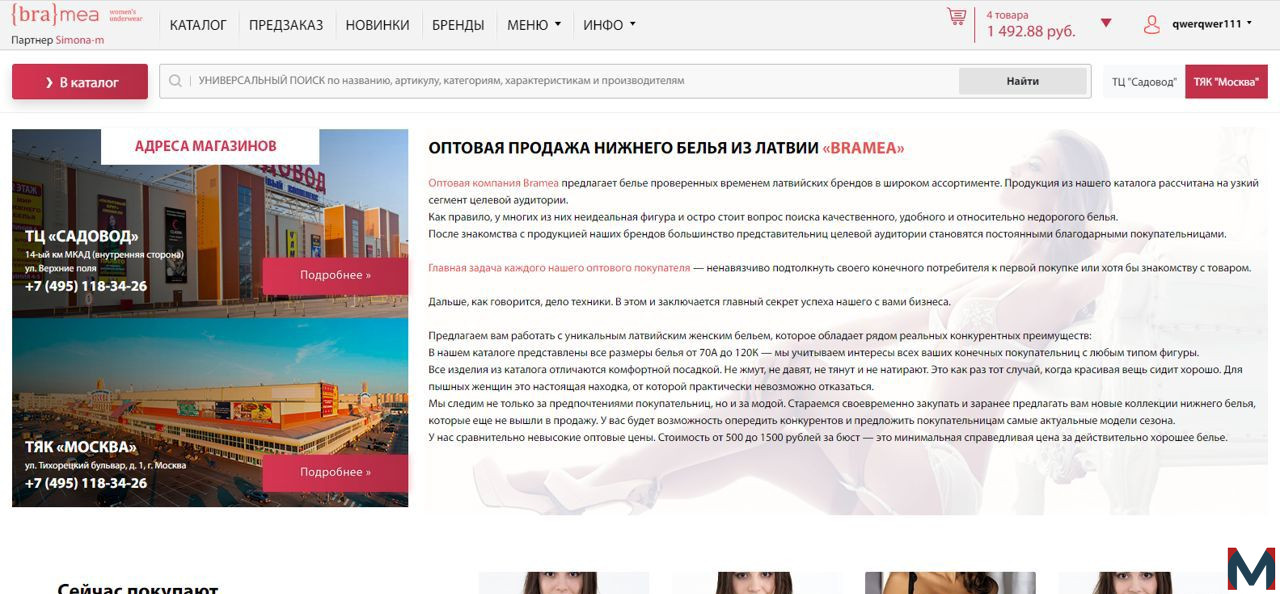Click the Садовод phone number +7 (495) 118-34-26

(x=86, y=286)
